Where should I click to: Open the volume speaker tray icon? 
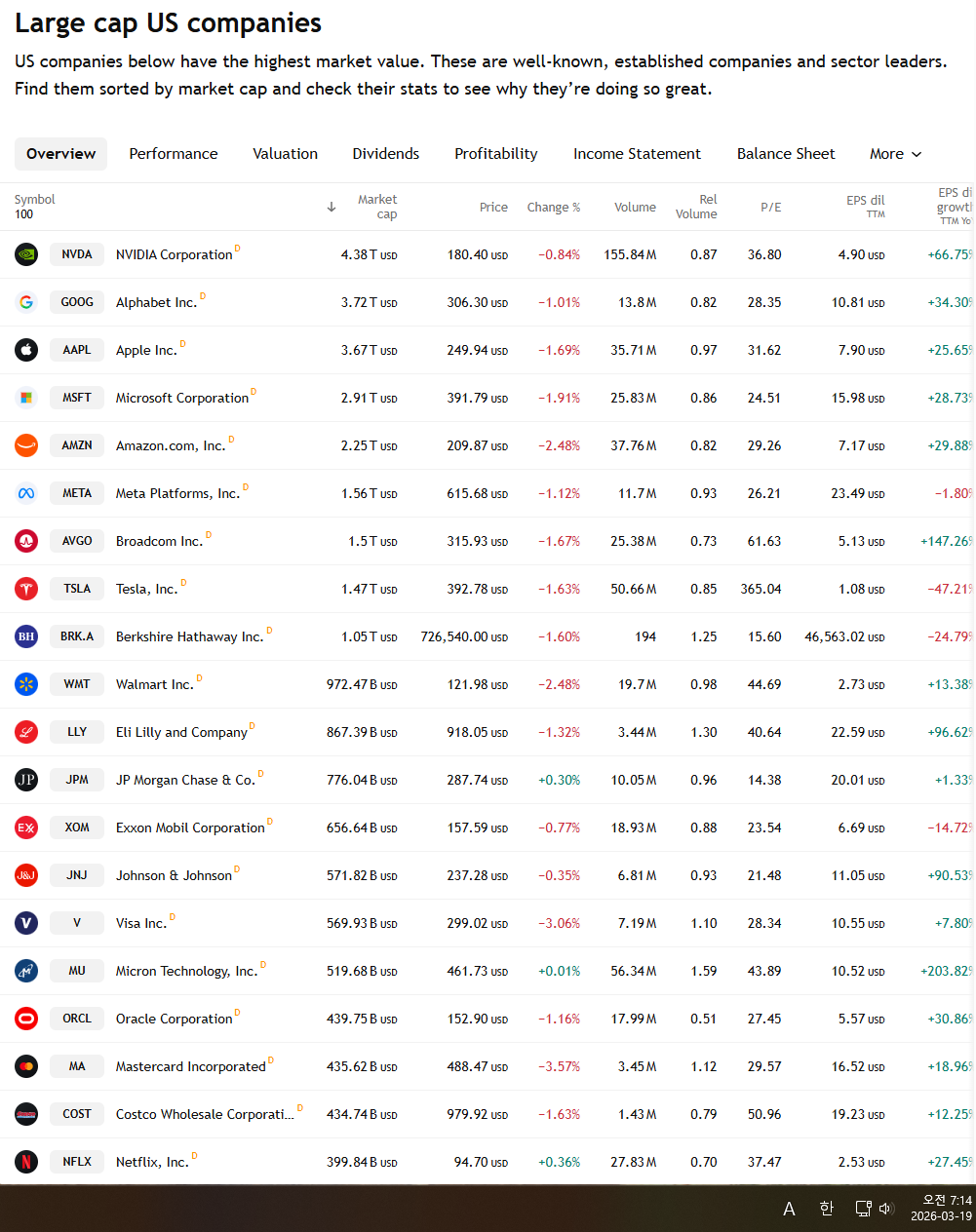(886, 1209)
